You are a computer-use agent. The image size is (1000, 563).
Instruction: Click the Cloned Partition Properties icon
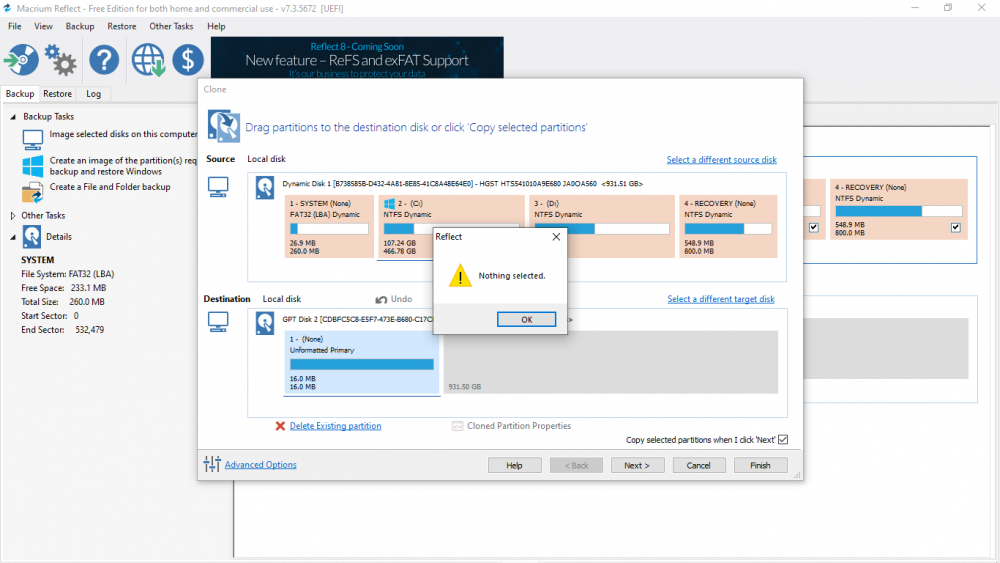click(x=457, y=426)
